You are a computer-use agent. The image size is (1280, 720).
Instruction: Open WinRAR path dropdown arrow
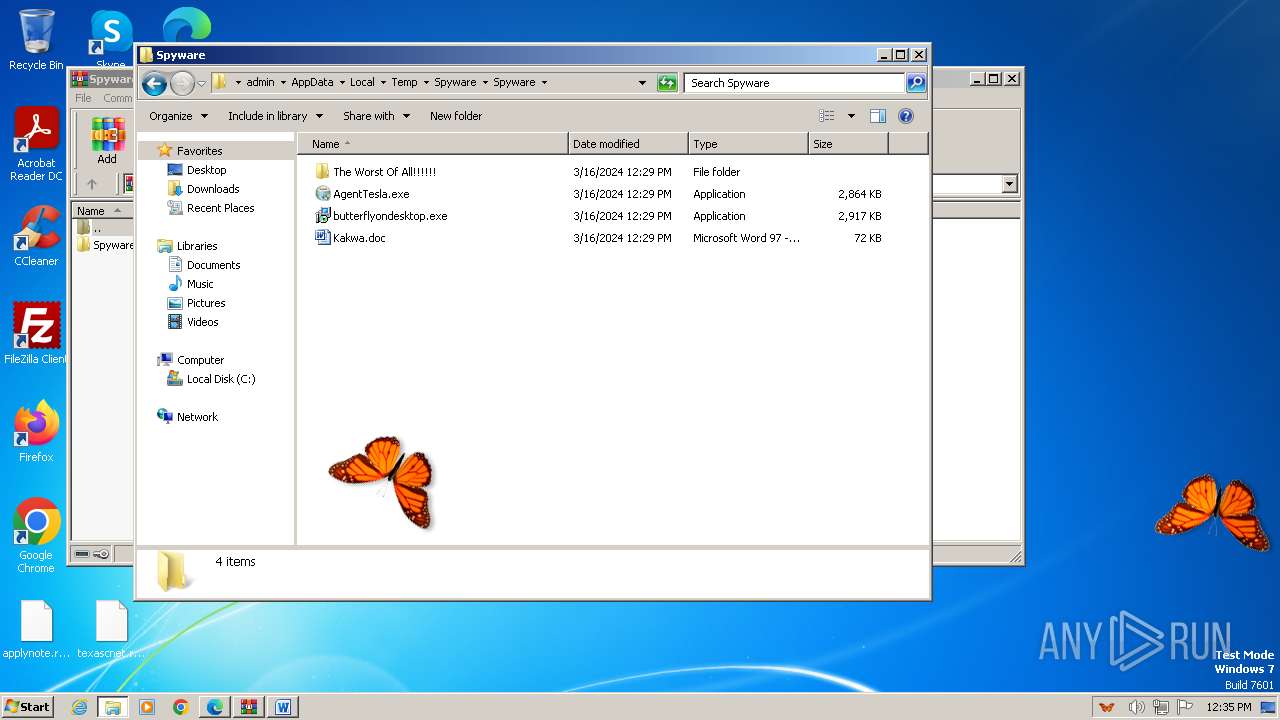pos(1009,184)
